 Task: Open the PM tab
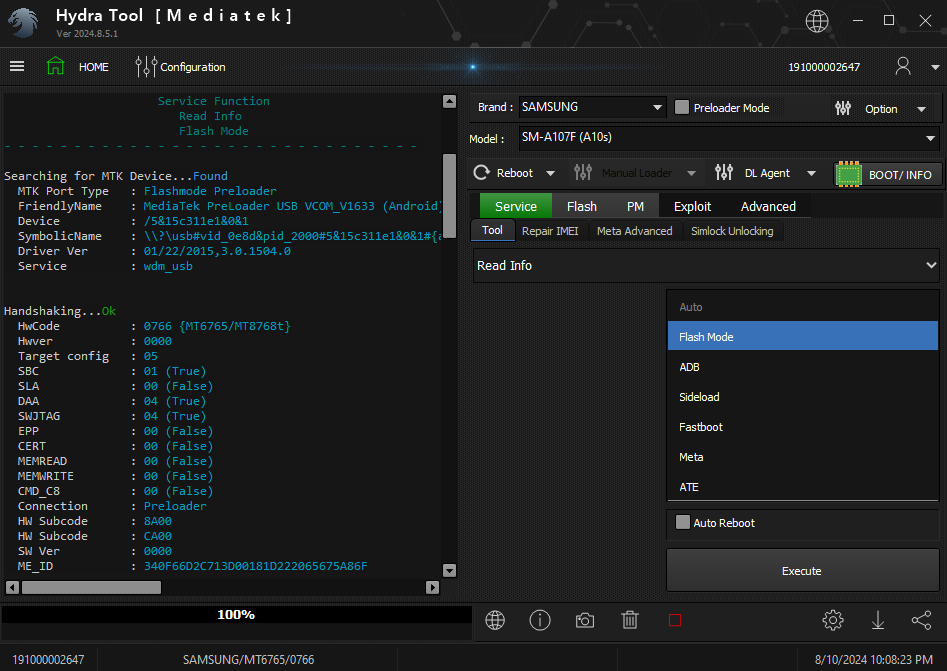tap(635, 206)
